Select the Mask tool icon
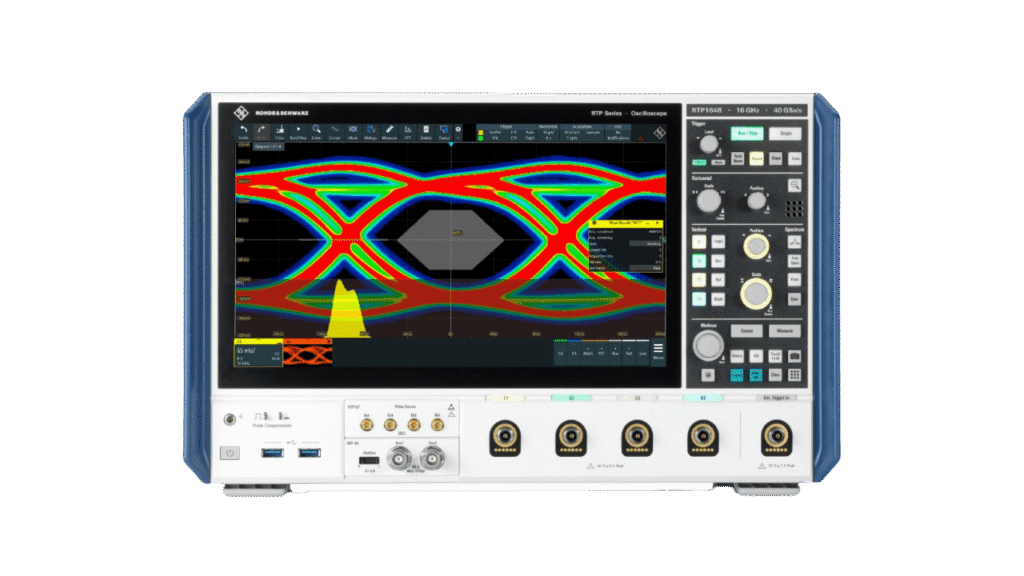The height and width of the screenshot is (576, 1024). point(352,132)
